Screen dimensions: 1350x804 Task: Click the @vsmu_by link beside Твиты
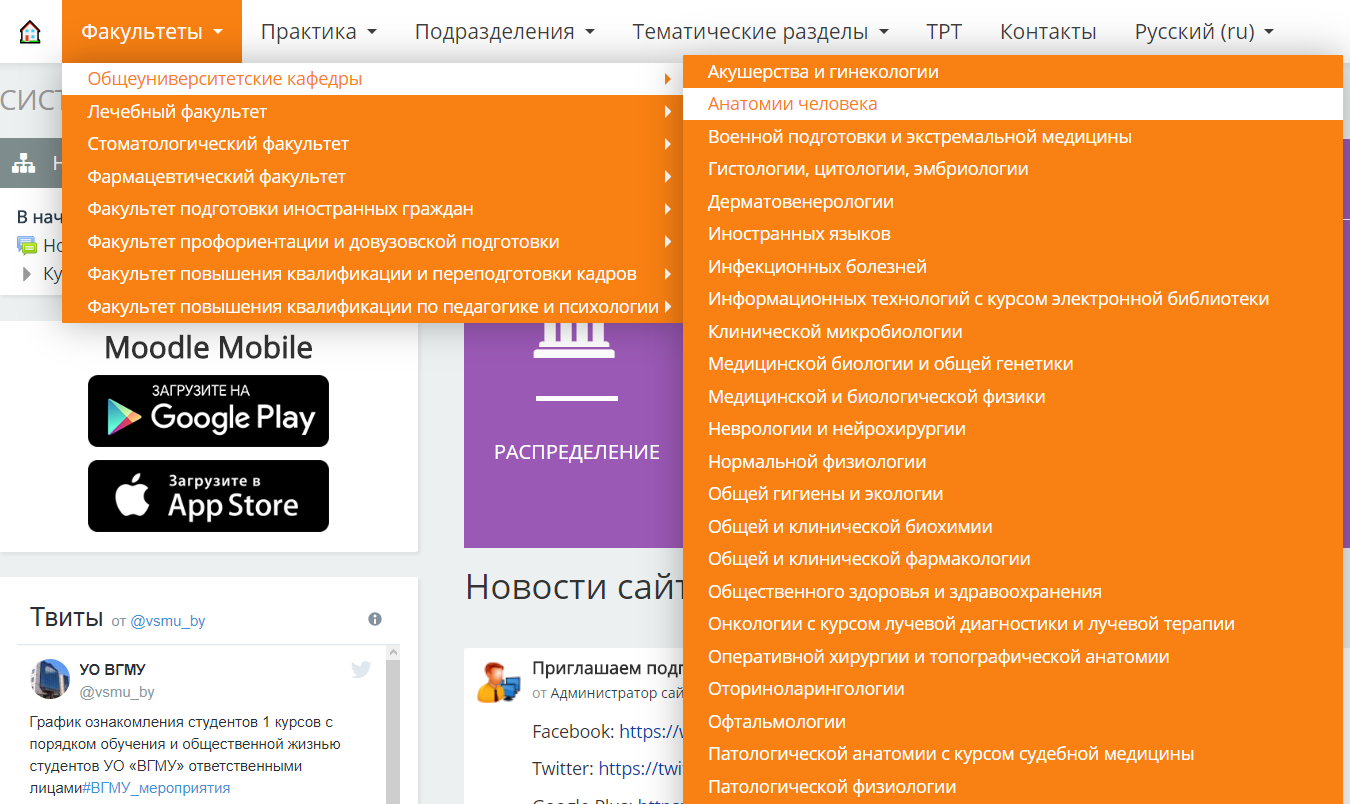[x=168, y=621]
